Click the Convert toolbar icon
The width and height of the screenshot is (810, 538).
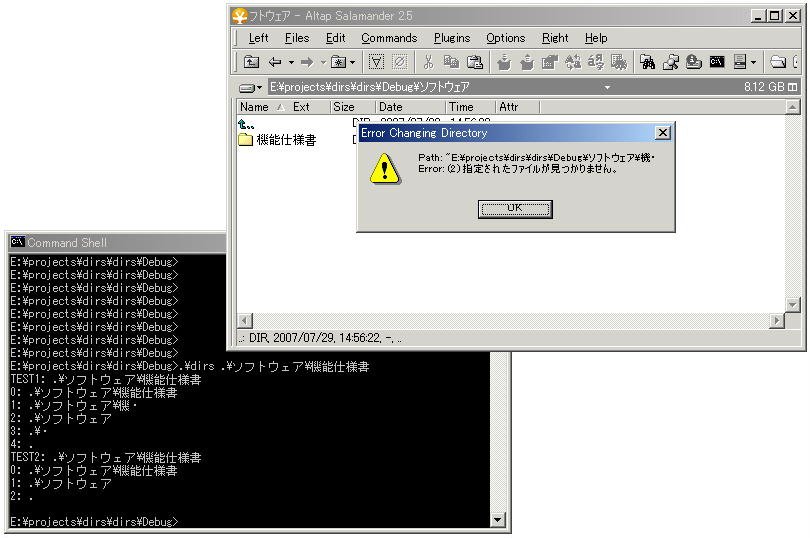click(x=596, y=63)
